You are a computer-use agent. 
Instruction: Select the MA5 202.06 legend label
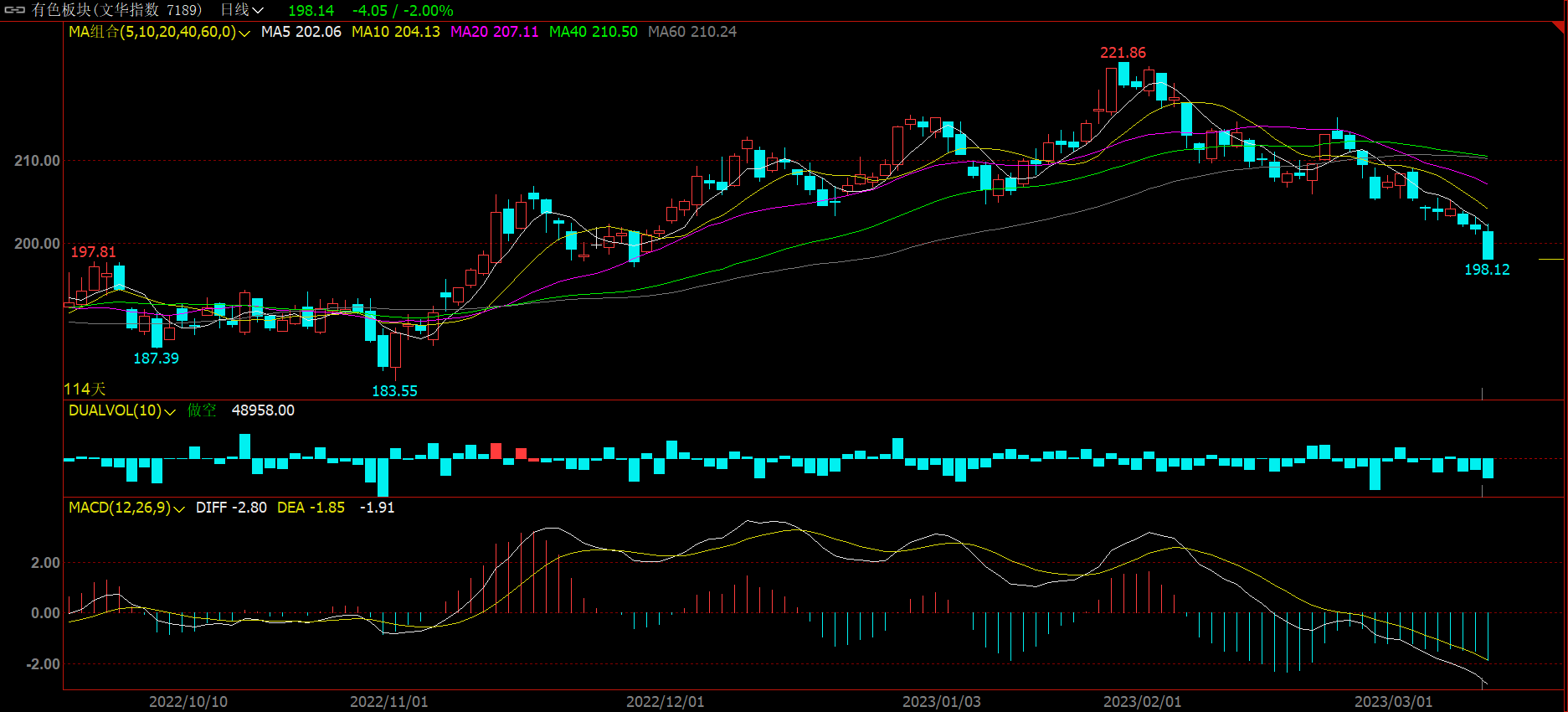pos(301,32)
